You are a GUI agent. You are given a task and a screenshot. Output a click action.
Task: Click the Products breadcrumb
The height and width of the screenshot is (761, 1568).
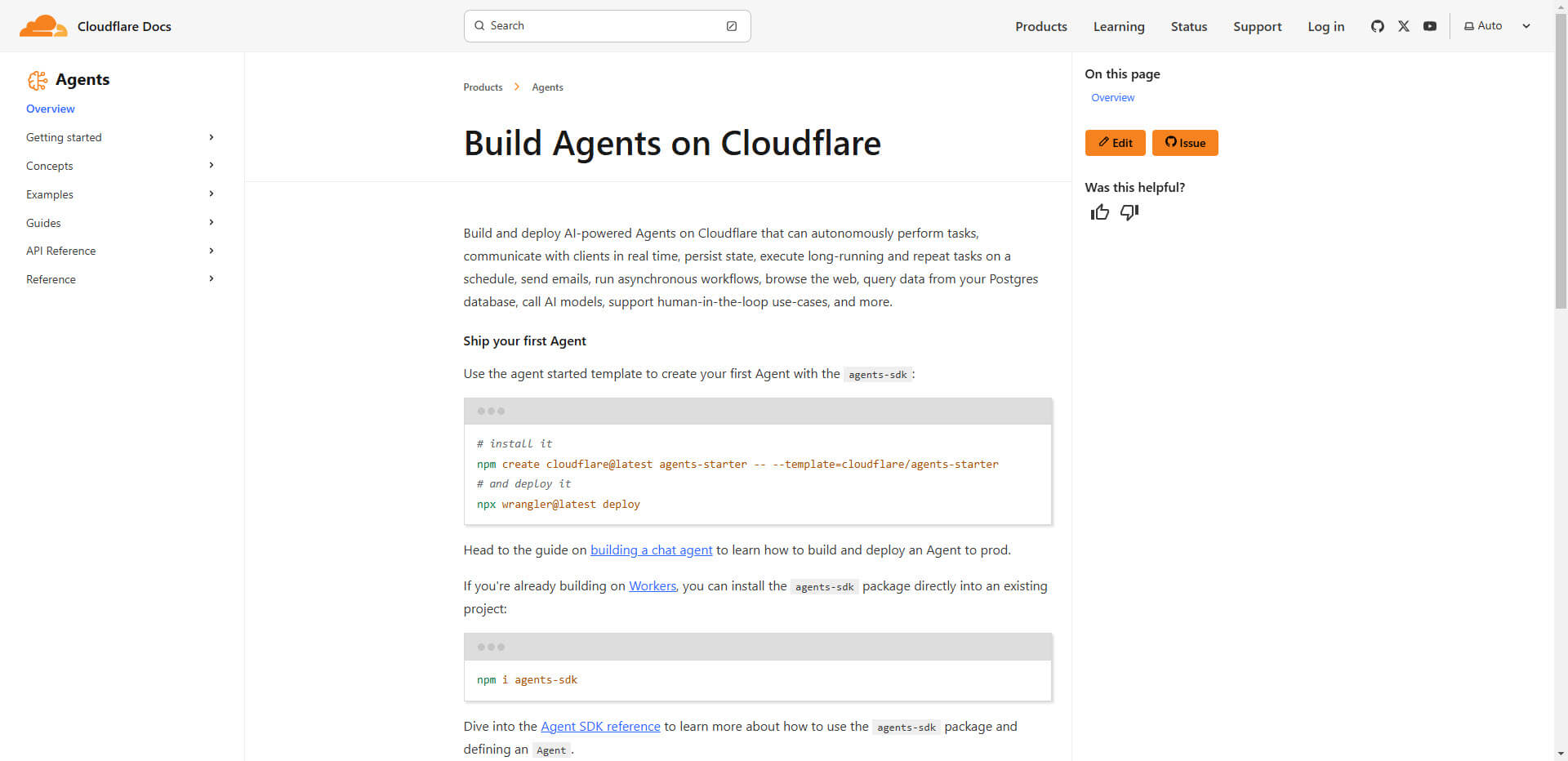[483, 87]
